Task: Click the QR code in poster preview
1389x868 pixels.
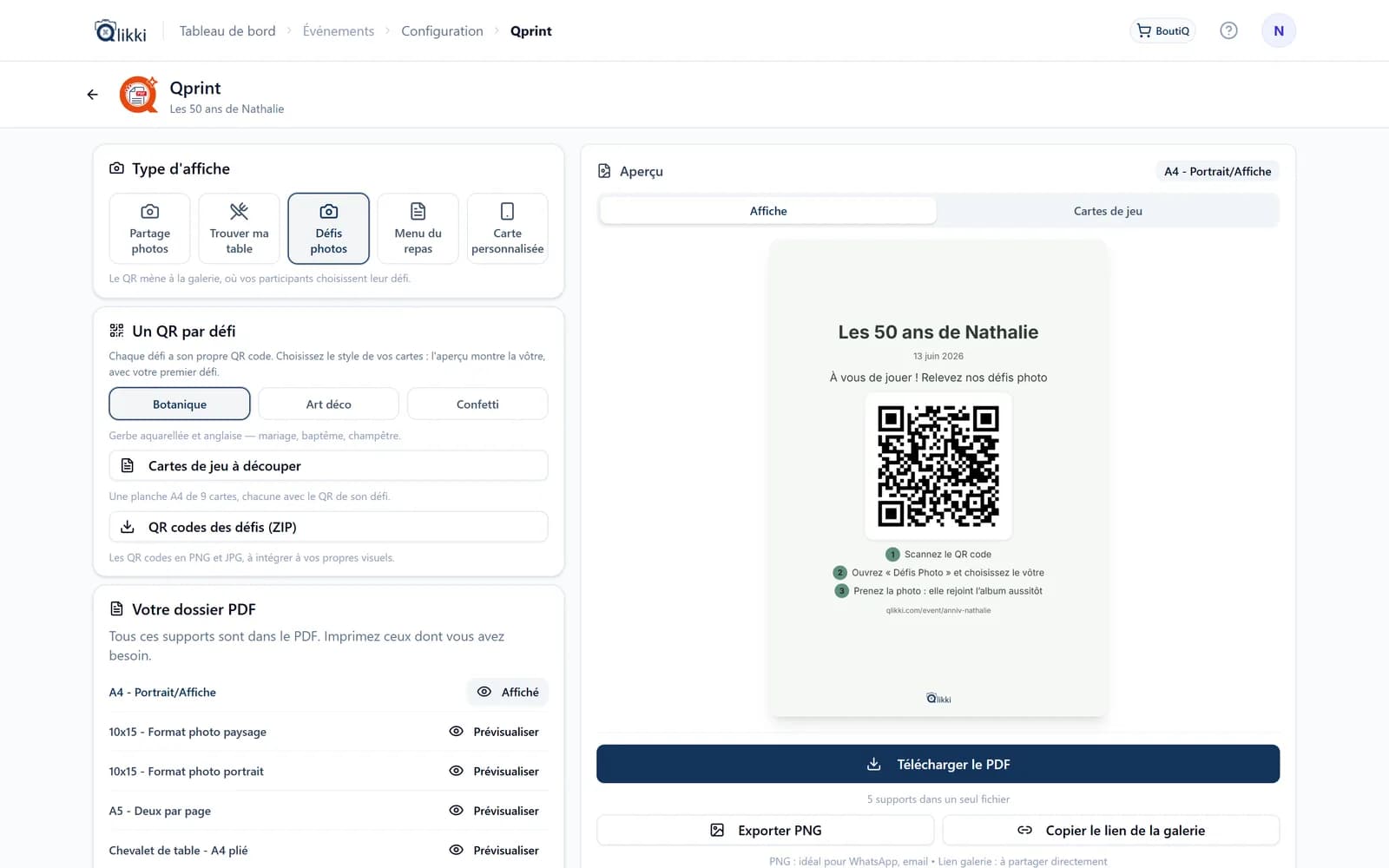Action: coord(938,465)
